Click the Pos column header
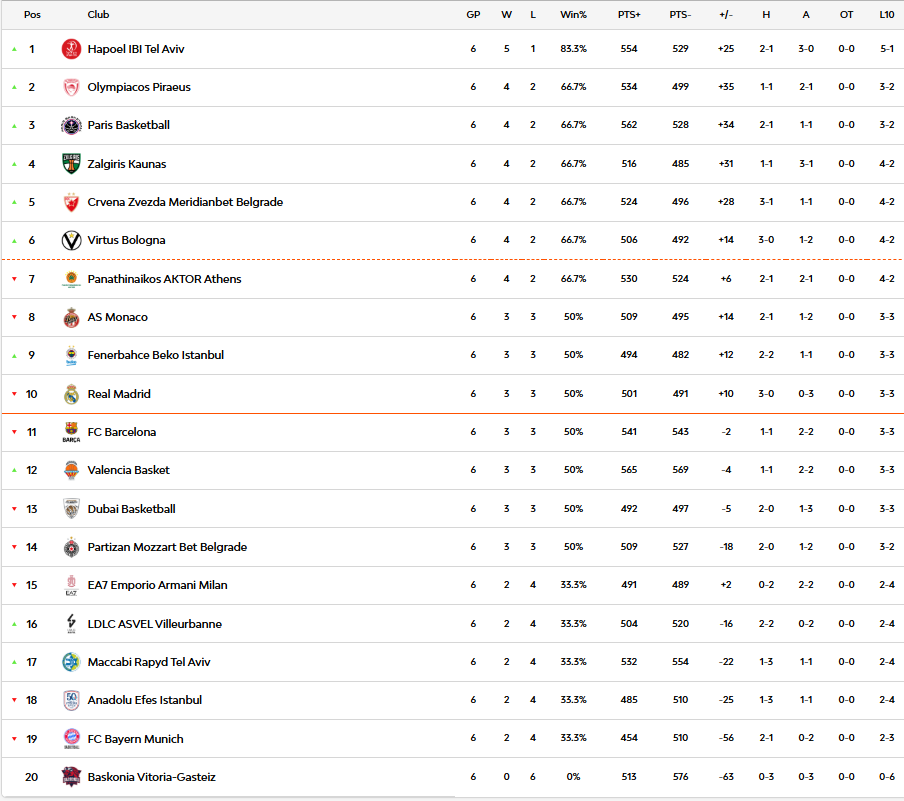The height and width of the screenshot is (801, 904). click(32, 15)
